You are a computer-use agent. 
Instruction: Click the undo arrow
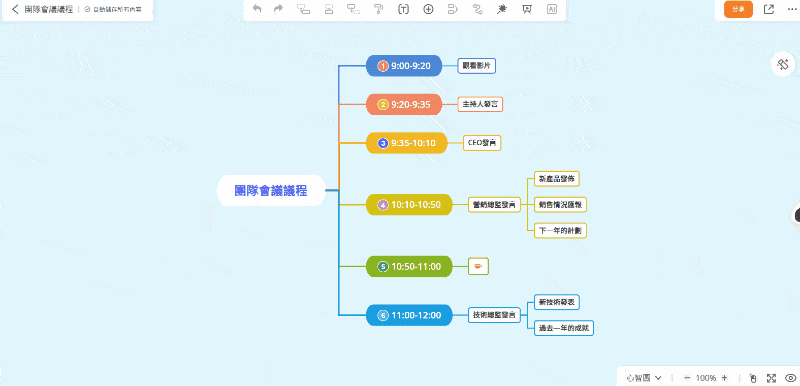pos(257,9)
